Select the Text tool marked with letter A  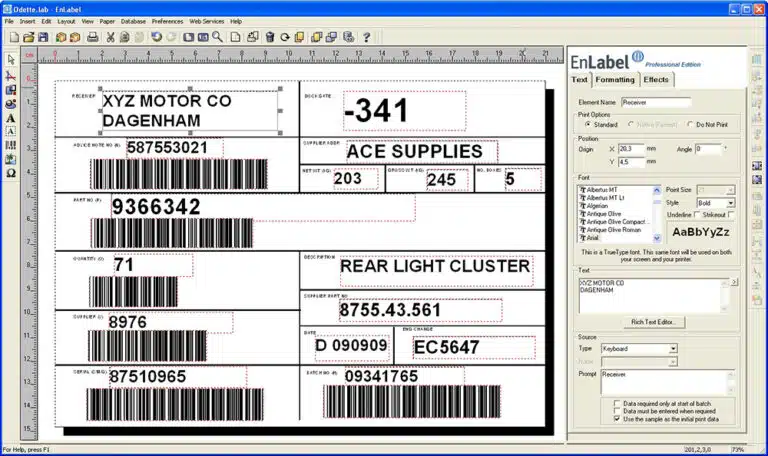(11, 118)
